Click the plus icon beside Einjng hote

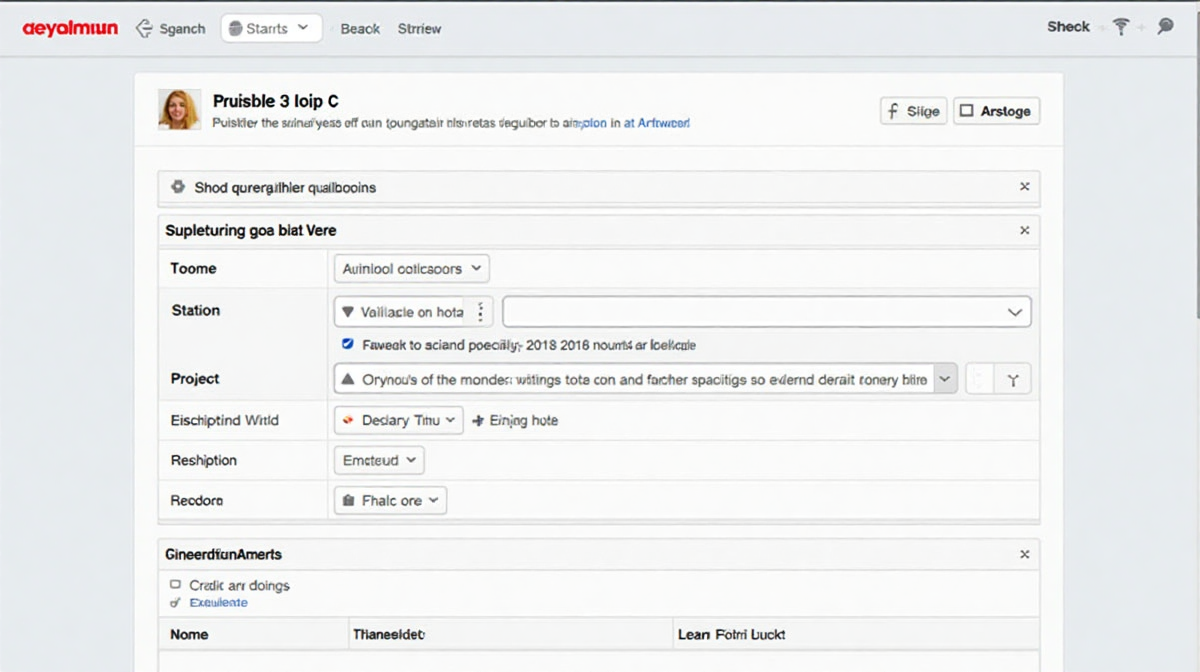pos(477,421)
